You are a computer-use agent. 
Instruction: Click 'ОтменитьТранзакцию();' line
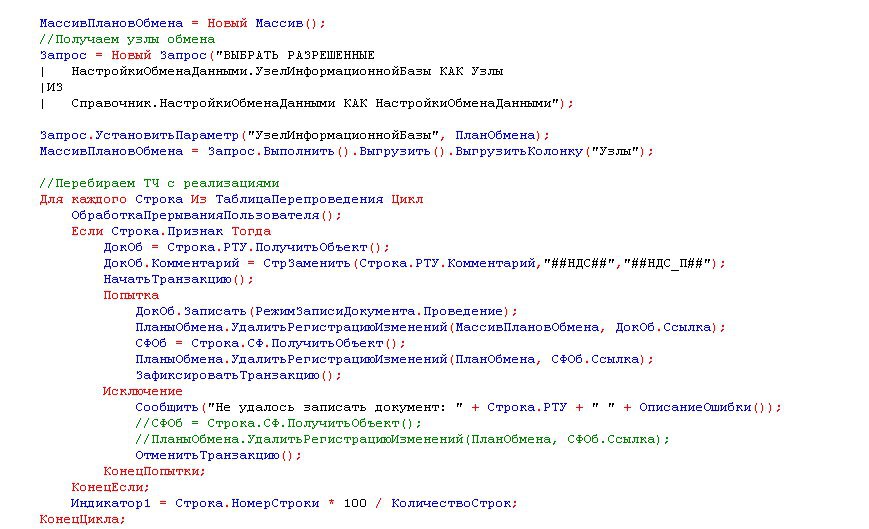218,455
